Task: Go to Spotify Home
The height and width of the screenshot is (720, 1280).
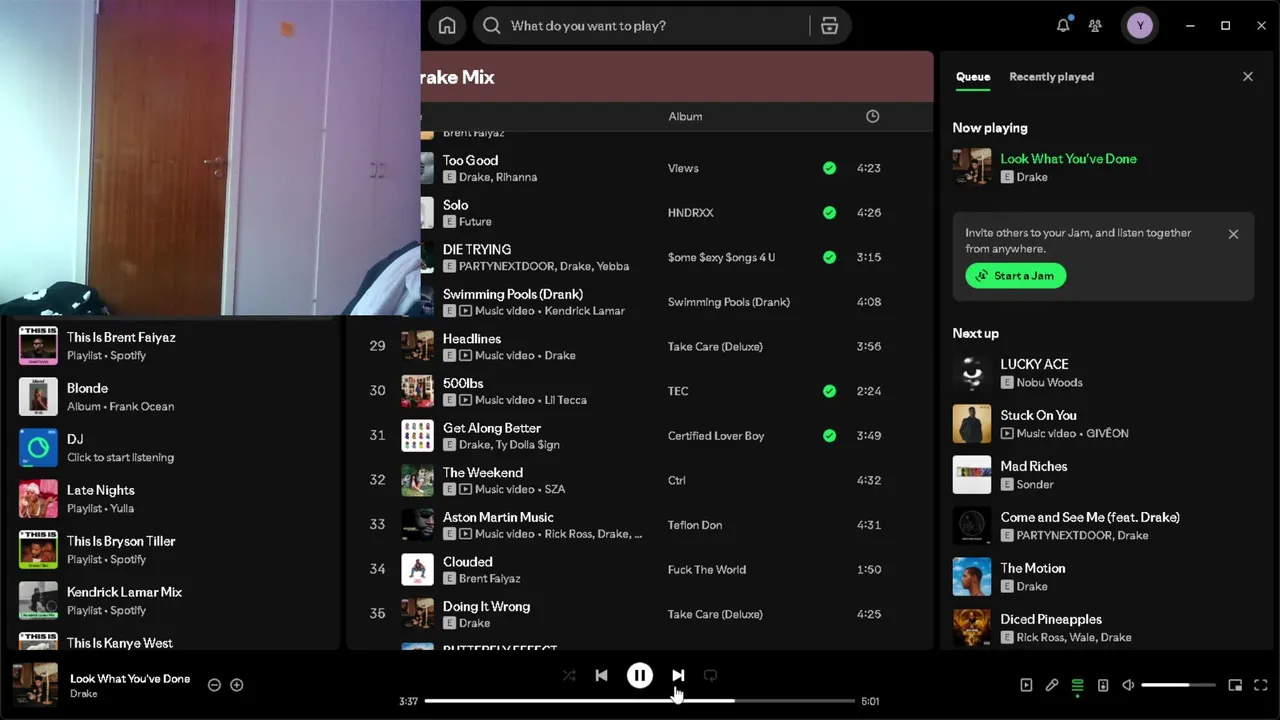Action: pyautogui.click(x=447, y=26)
